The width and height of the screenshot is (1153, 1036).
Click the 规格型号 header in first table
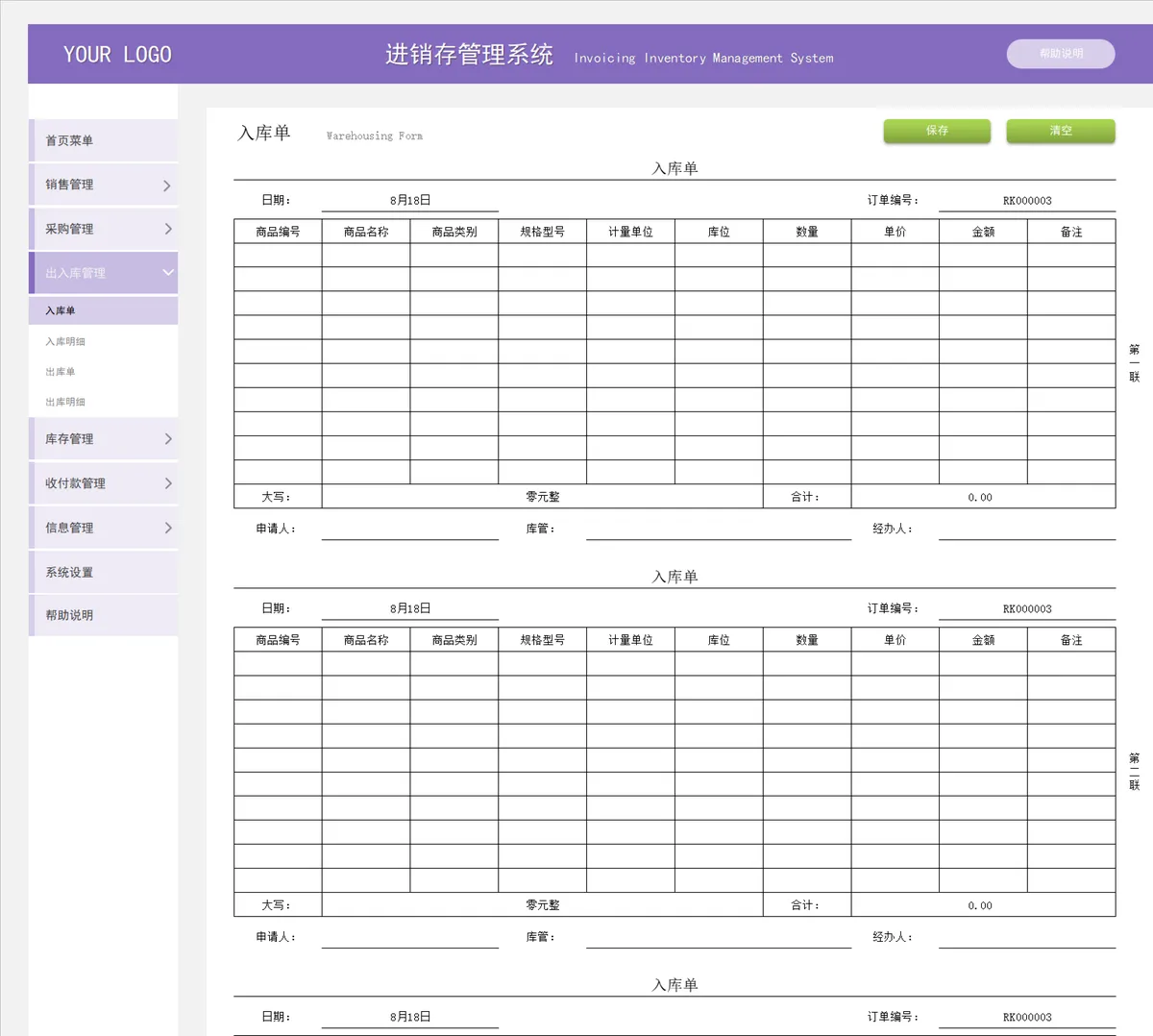click(543, 232)
